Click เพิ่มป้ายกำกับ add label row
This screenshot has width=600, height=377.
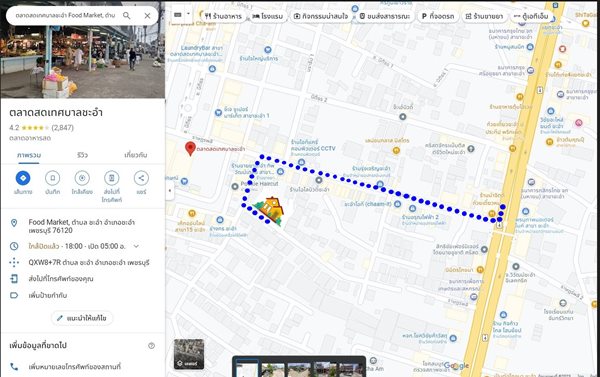coord(83,295)
